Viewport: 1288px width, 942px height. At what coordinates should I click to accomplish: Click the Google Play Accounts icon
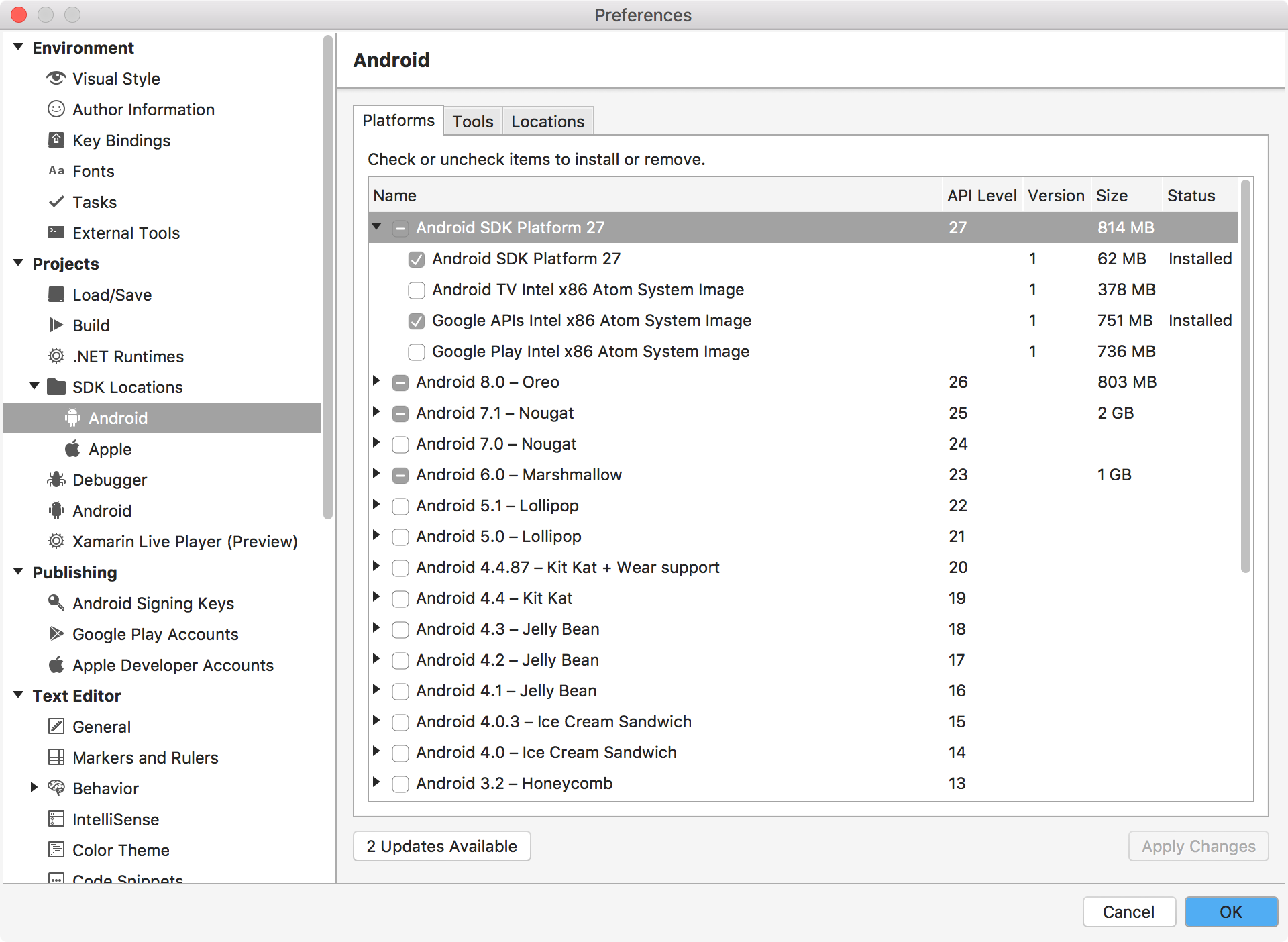(x=56, y=633)
